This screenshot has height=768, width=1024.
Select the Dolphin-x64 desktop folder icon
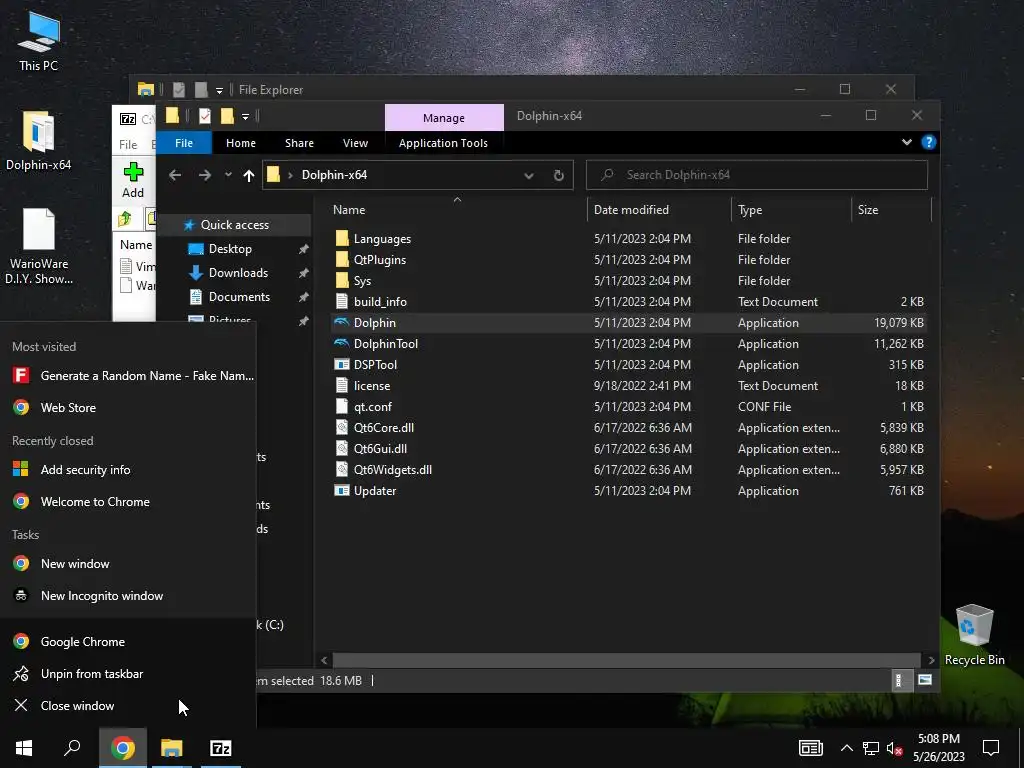pos(39,140)
